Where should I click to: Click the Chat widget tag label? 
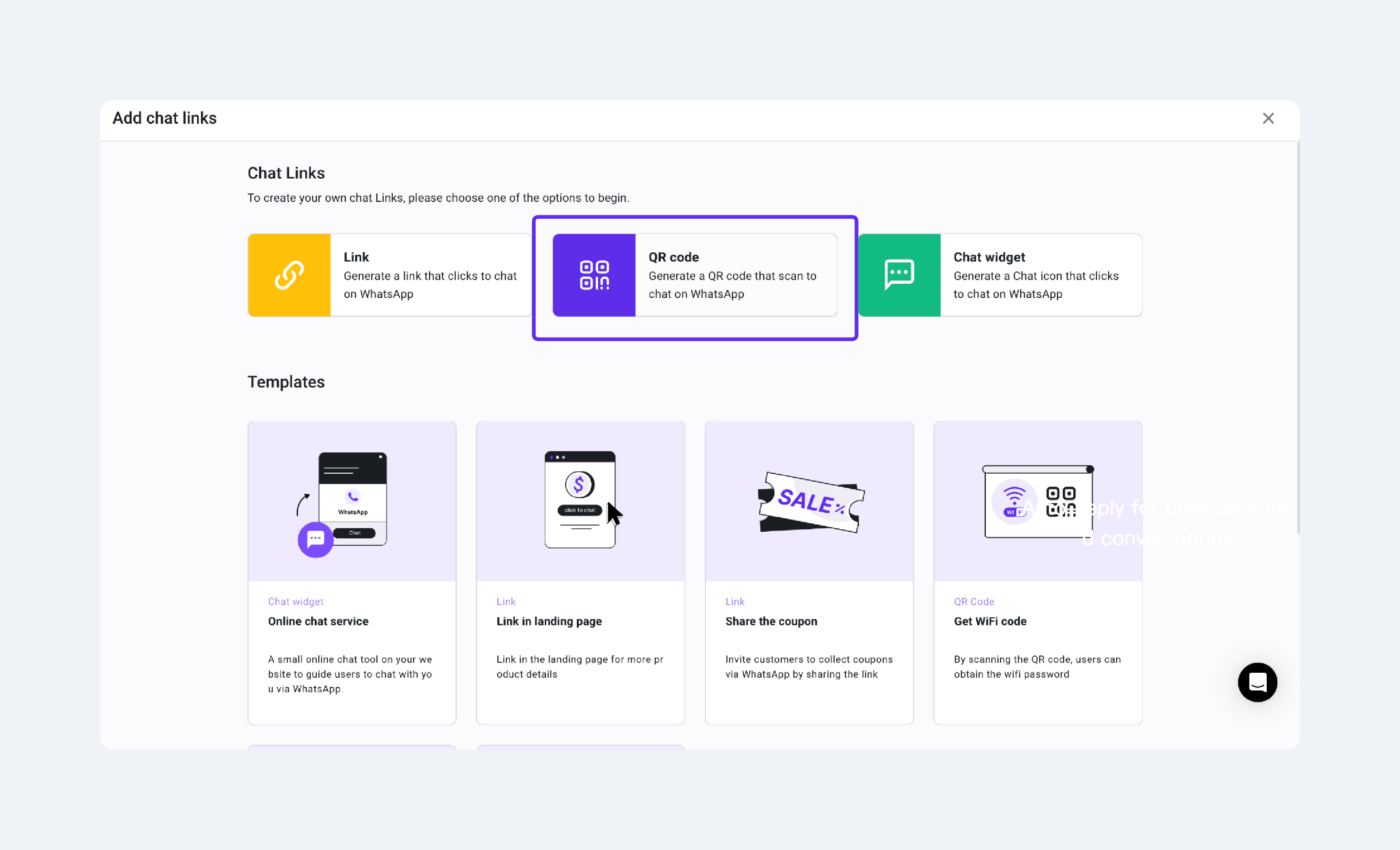click(x=295, y=601)
